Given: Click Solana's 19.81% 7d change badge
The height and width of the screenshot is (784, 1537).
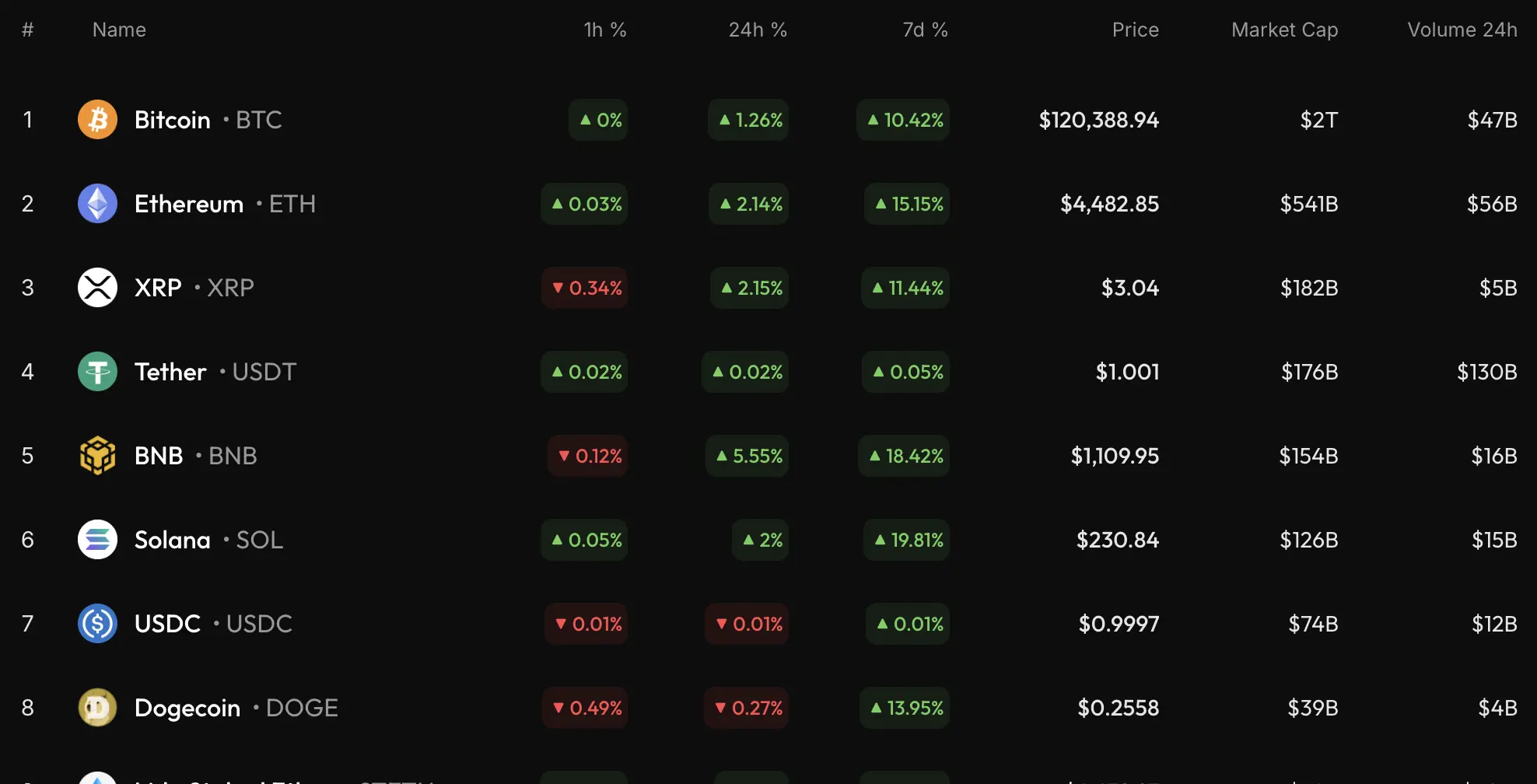Looking at the screenshot, I should coord(907,540).
